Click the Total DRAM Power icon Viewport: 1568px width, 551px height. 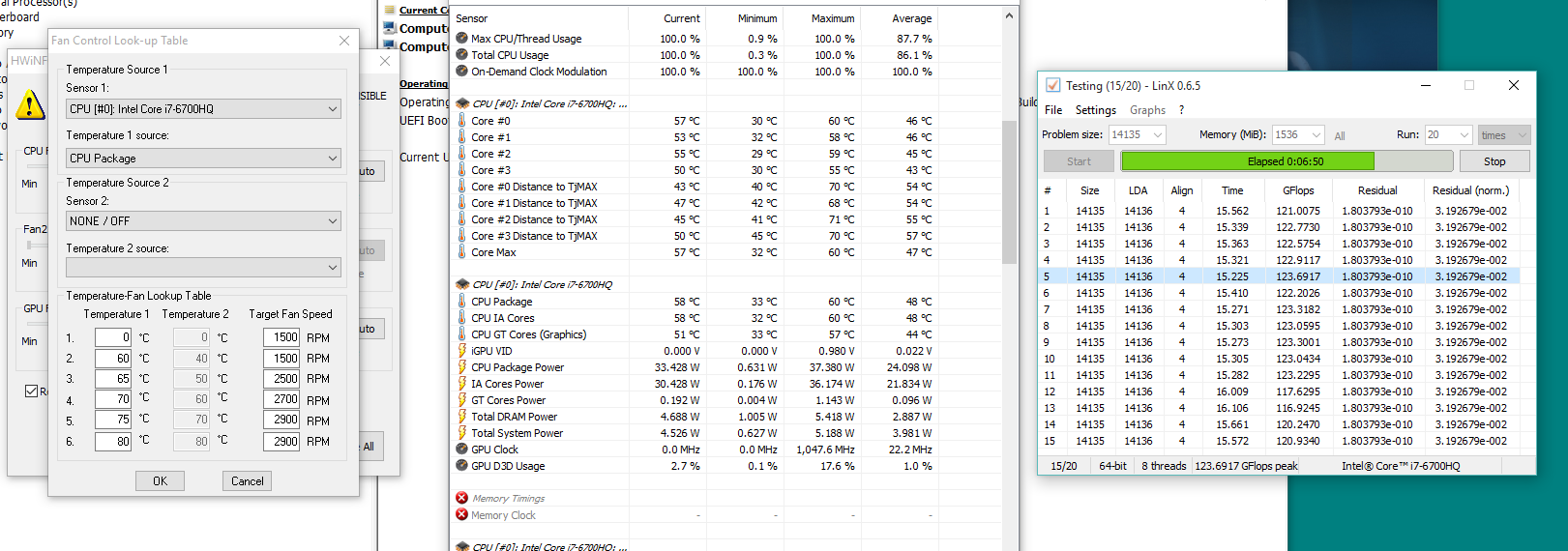(461, 417)
